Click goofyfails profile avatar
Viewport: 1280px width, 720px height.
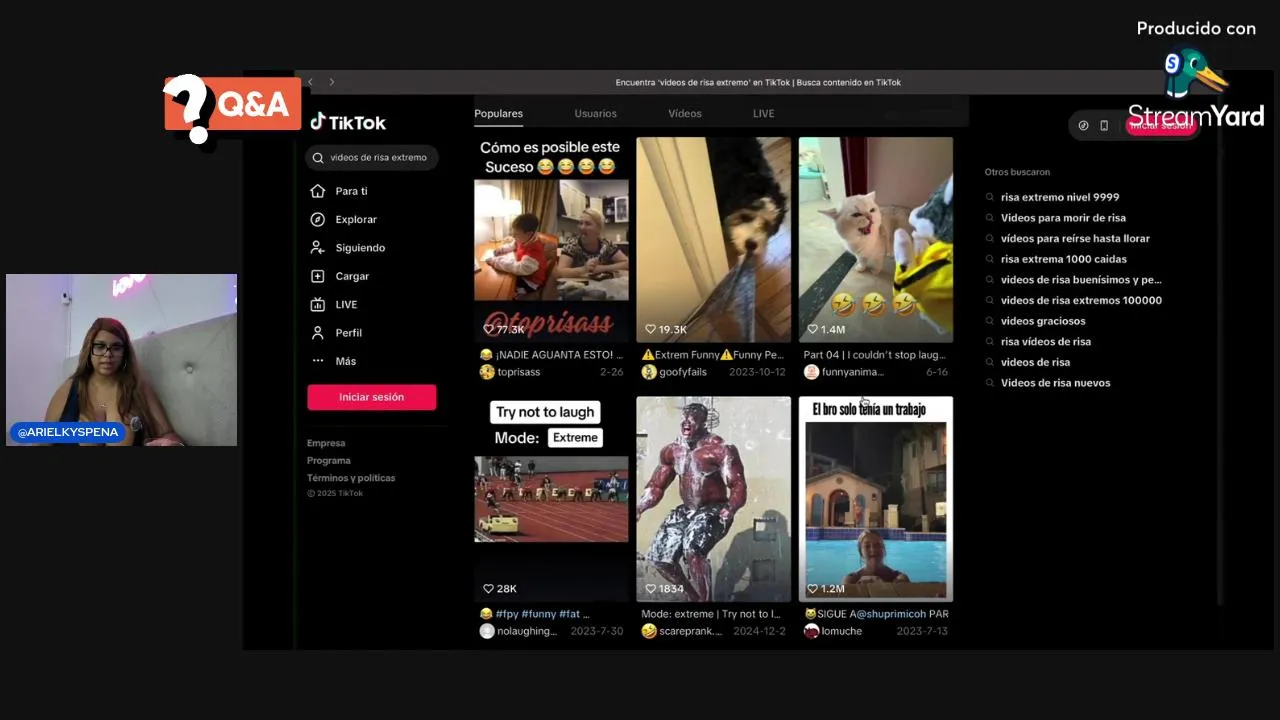point(649,372)
